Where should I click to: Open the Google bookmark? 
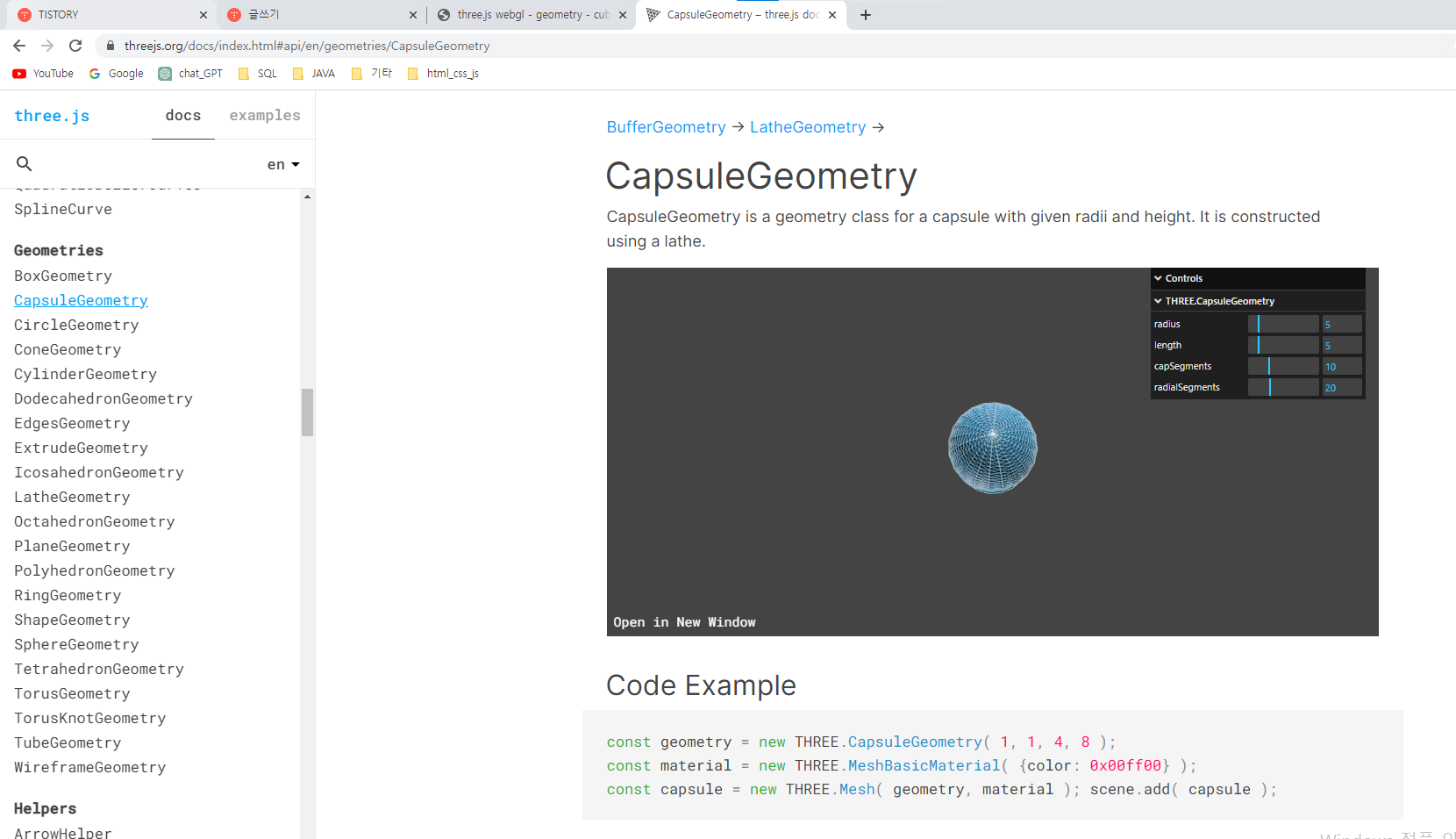point(117,74)
